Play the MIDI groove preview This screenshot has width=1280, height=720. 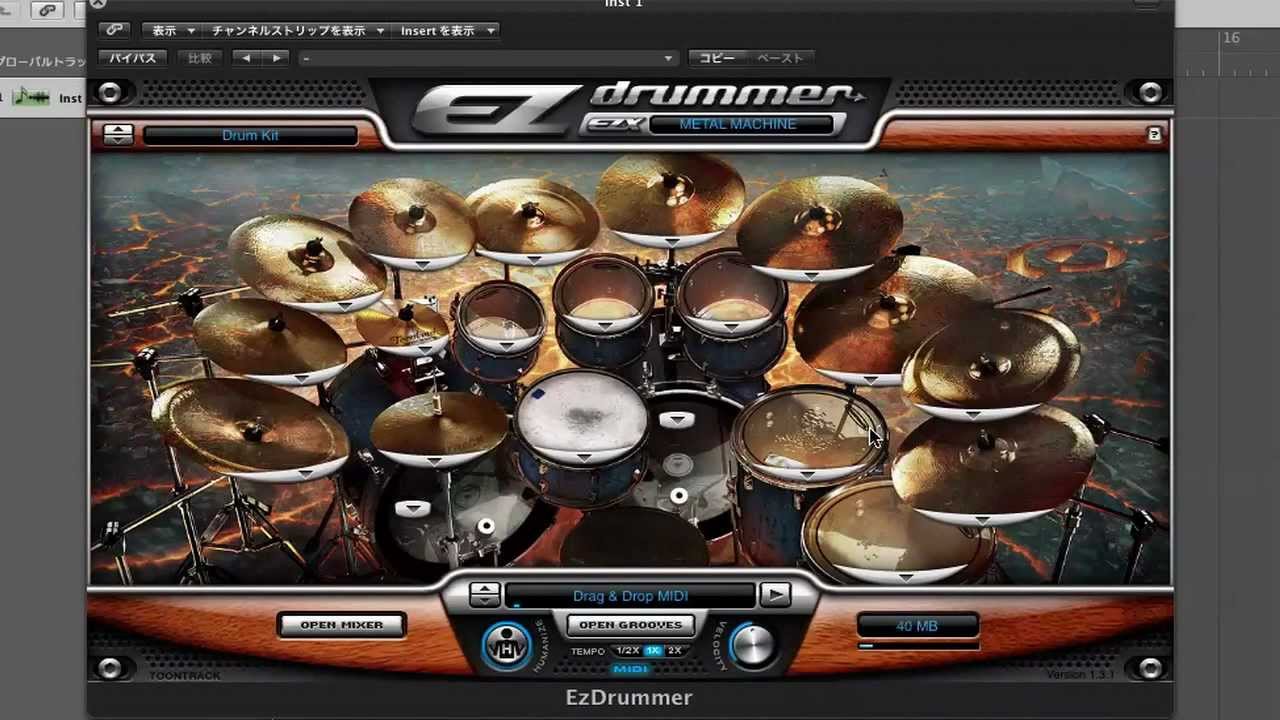click(x=774, y=595)
